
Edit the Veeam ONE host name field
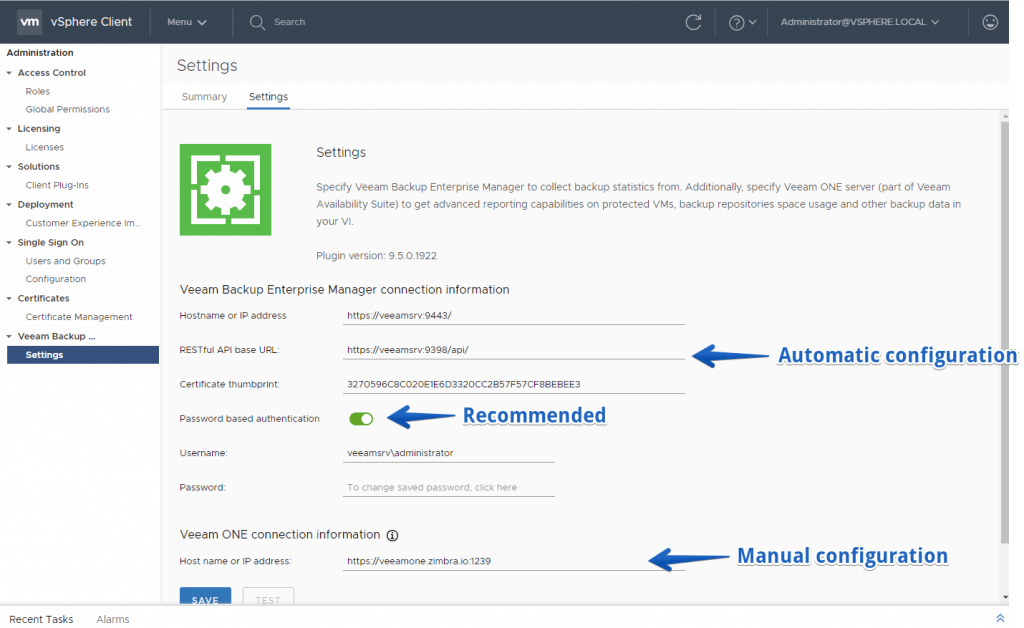point(513,561)
